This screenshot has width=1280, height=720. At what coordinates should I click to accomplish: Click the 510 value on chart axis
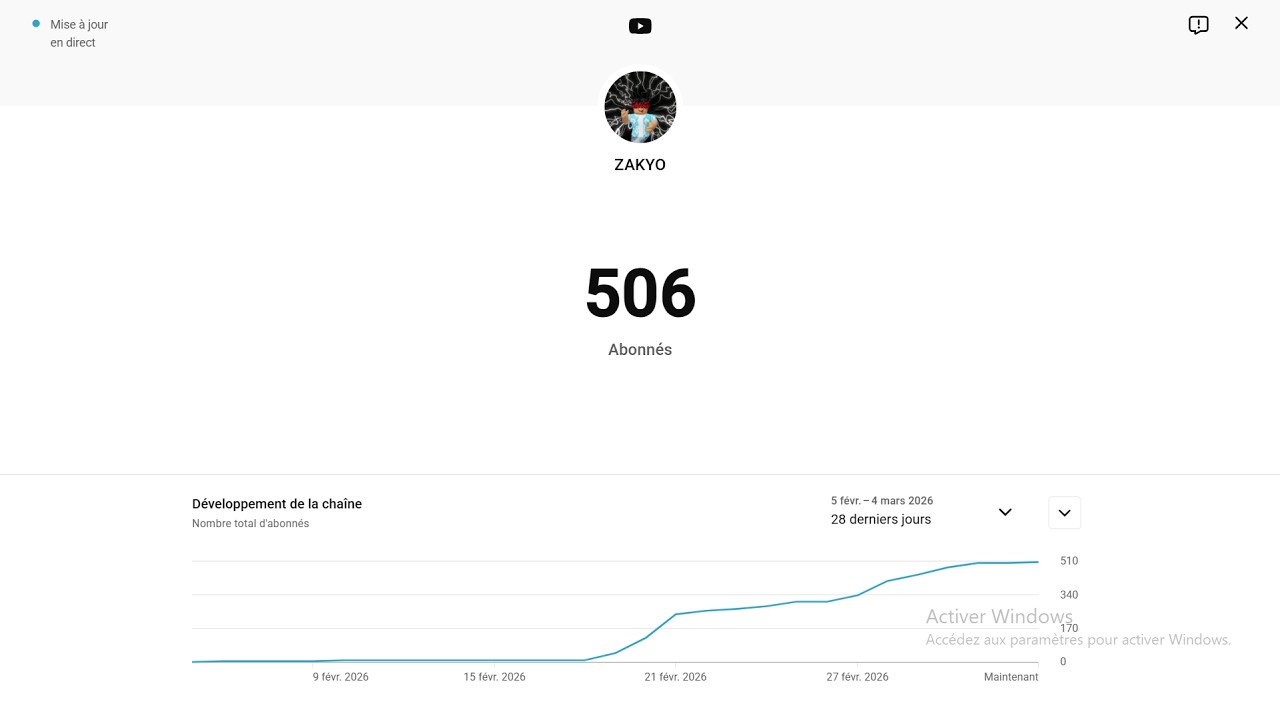[1069, 561]
